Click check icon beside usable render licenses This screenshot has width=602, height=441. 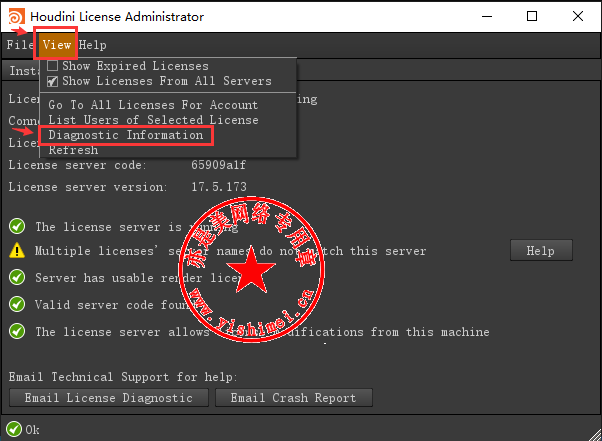[17, 277]
